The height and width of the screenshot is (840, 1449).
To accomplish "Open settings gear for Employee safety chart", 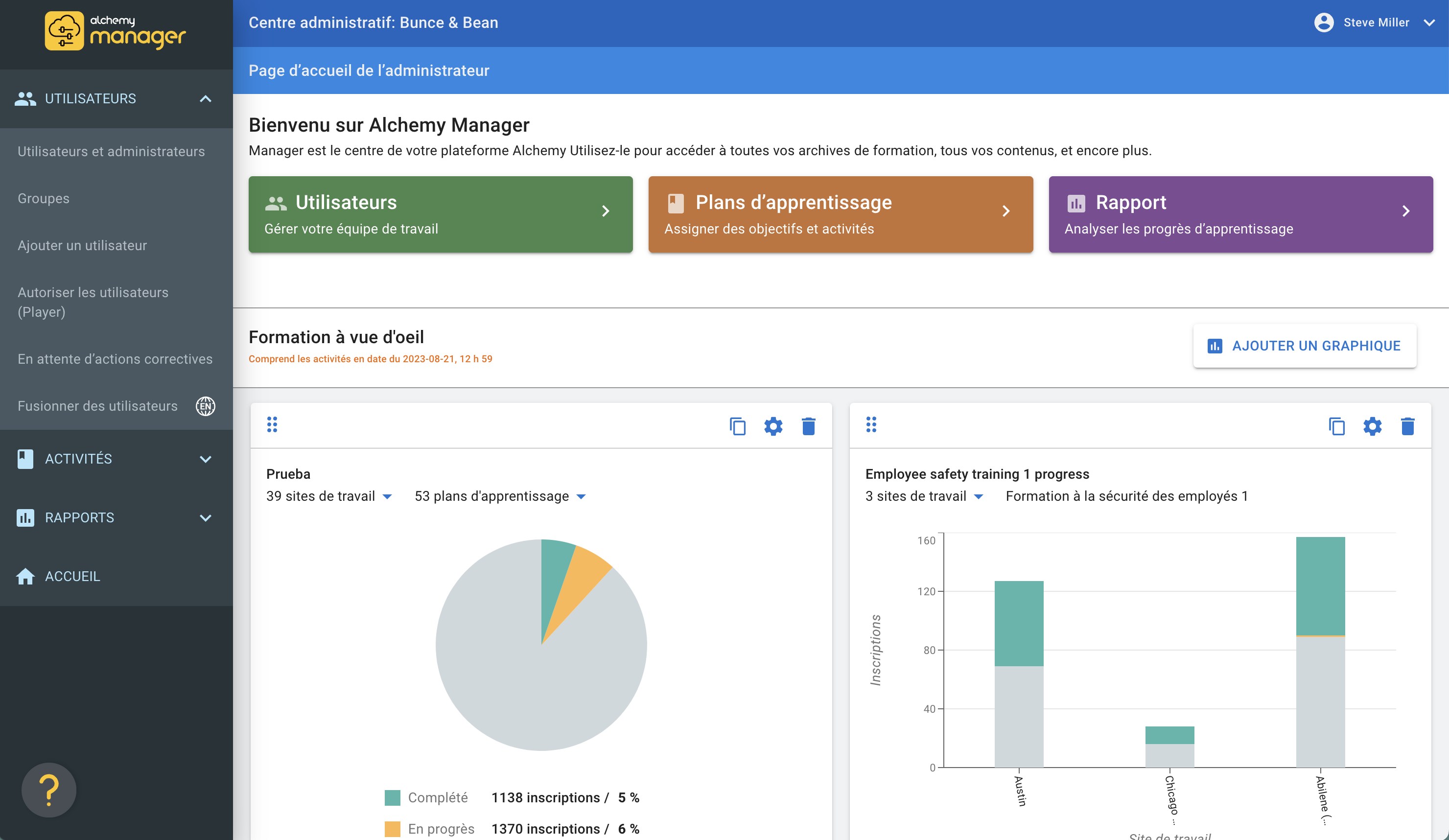I will pos(1373,426).
